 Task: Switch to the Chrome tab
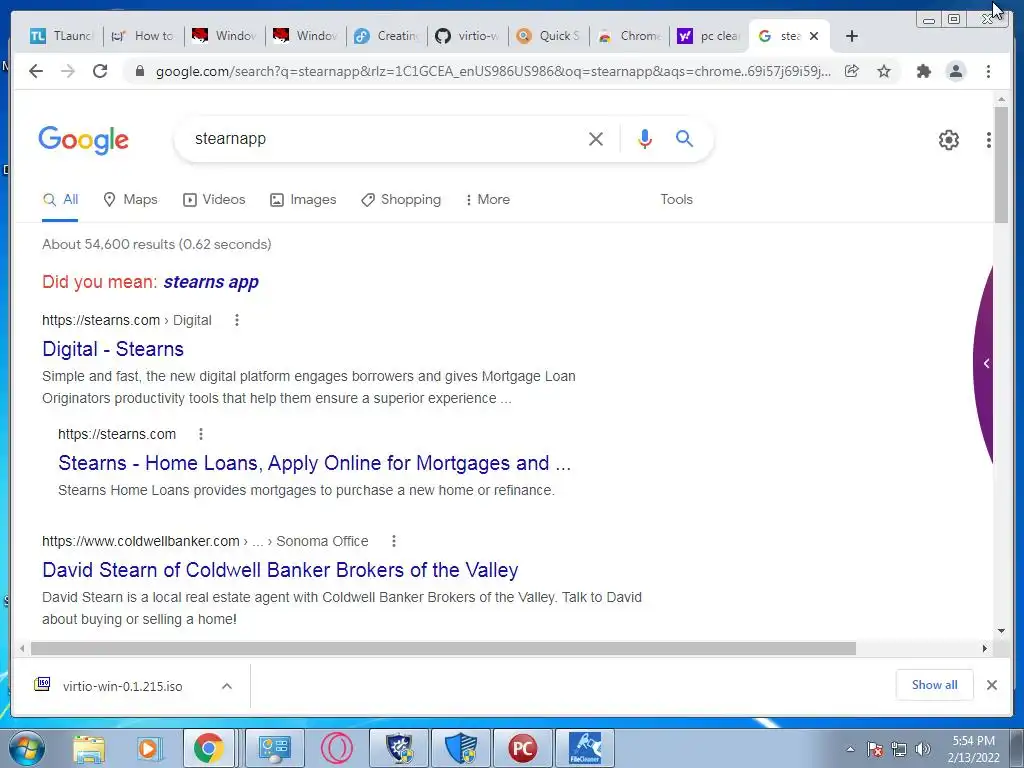[630, 36]
